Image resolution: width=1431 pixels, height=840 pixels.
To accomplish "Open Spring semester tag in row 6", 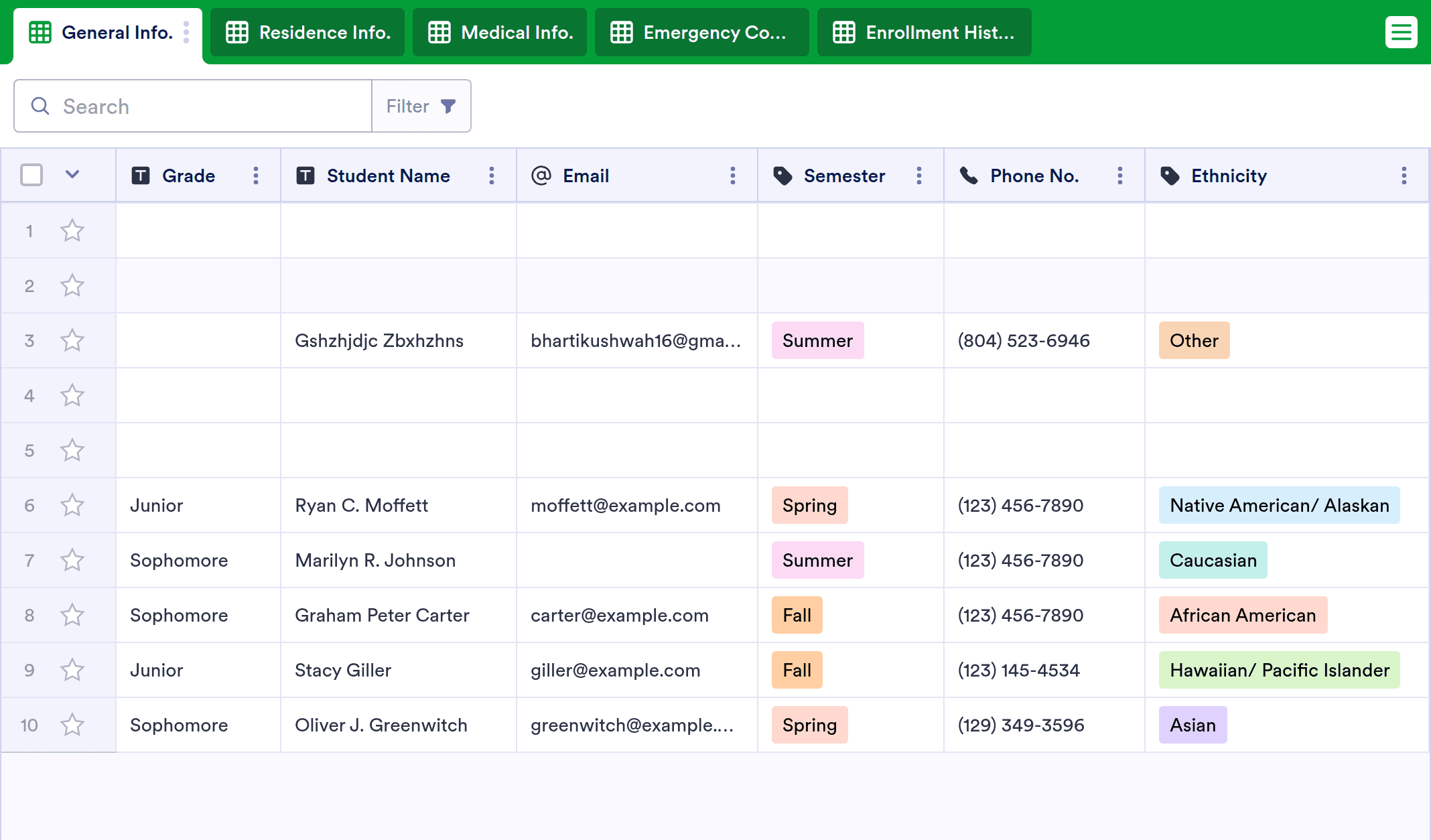I will [x=809, y=505].
